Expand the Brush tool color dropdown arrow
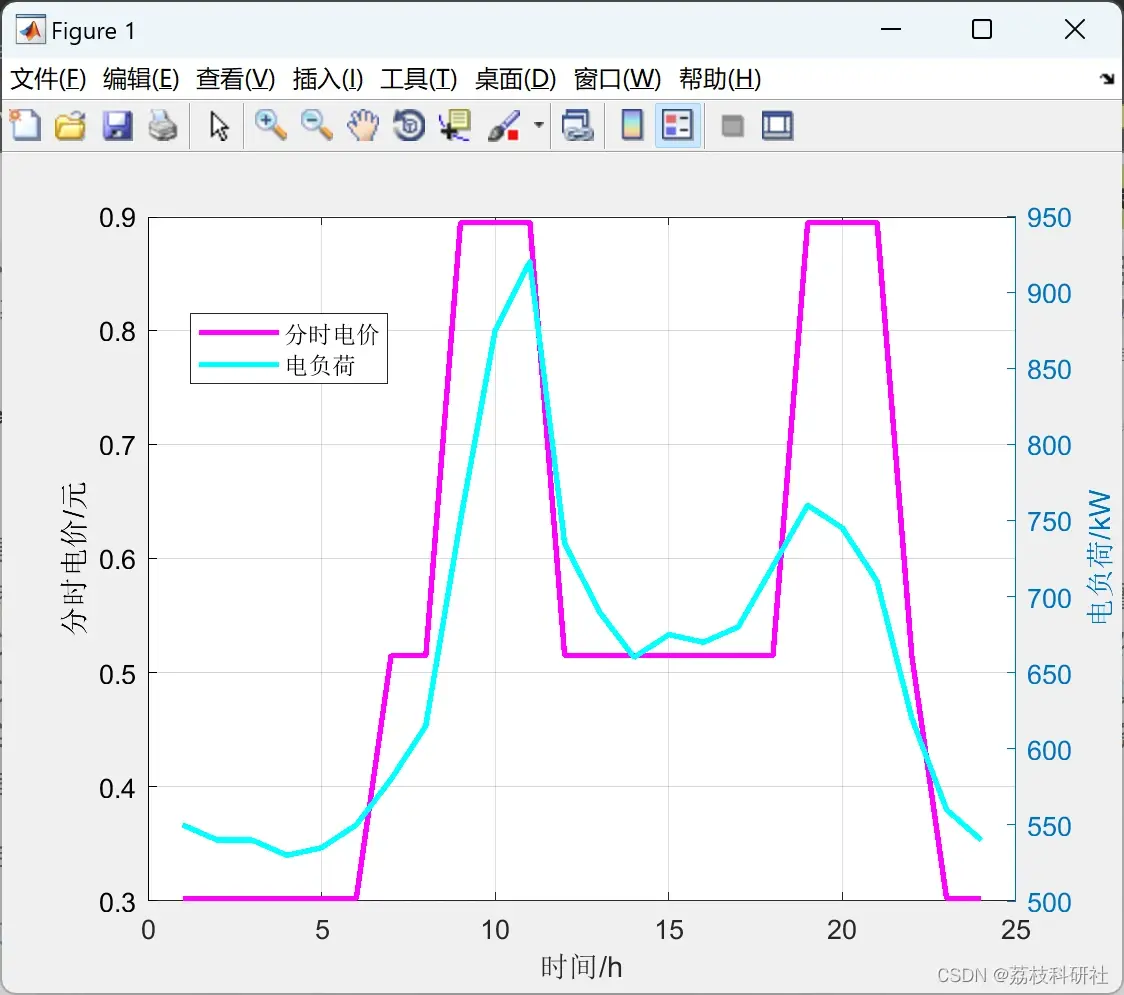This screenshot has width=1124, height=995. pyautogui.click(x=538, y=125)
